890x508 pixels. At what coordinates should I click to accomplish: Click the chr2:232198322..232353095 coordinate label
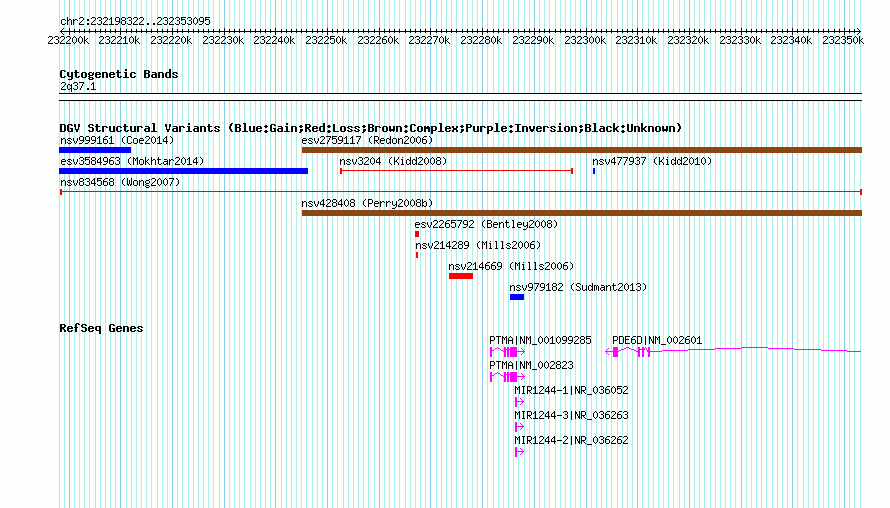coord(135,21)
